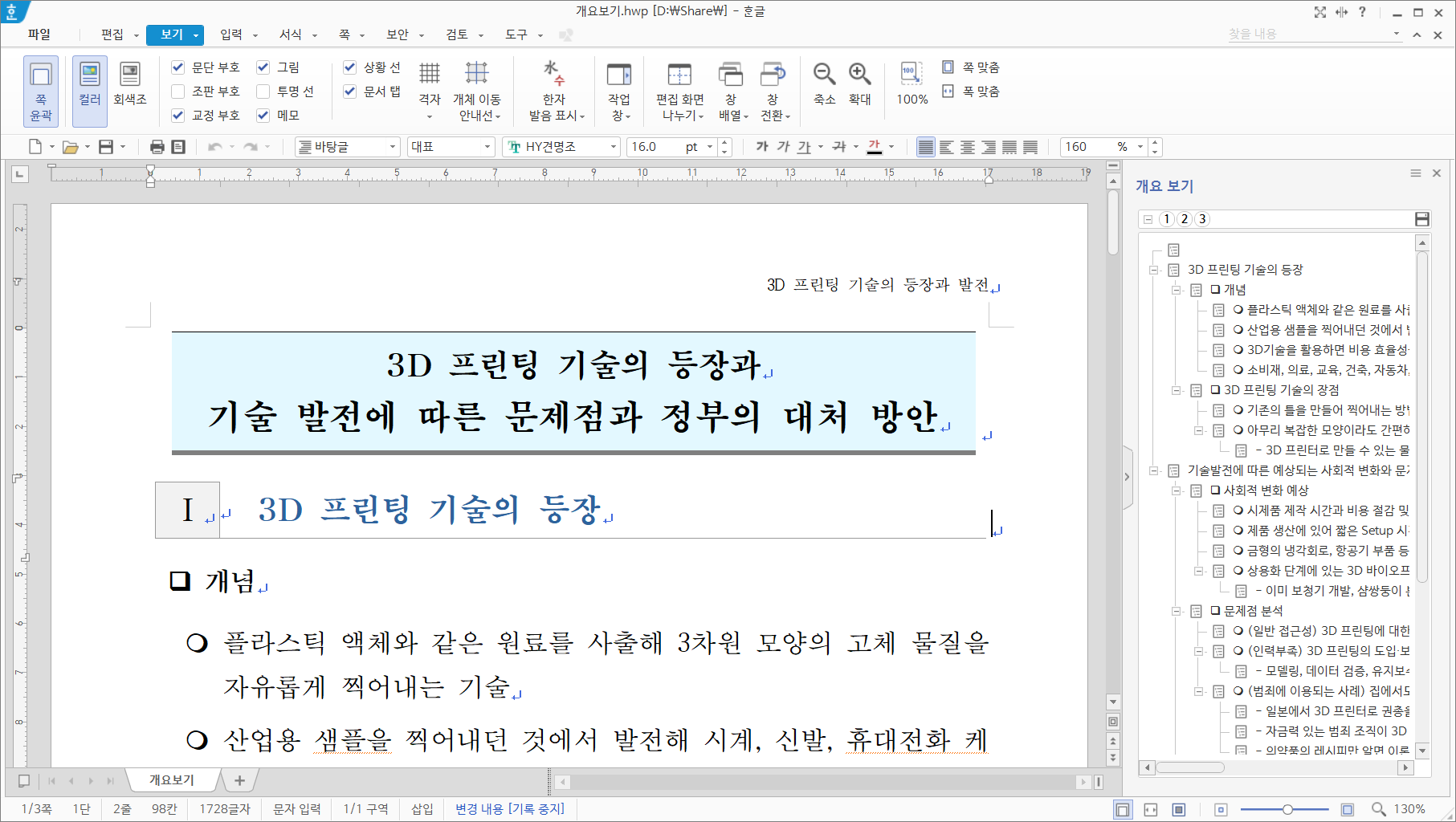The image size is (1456, 822).
Task: Select the 개요보기 document tab
Action: click(x=172, y=779)
